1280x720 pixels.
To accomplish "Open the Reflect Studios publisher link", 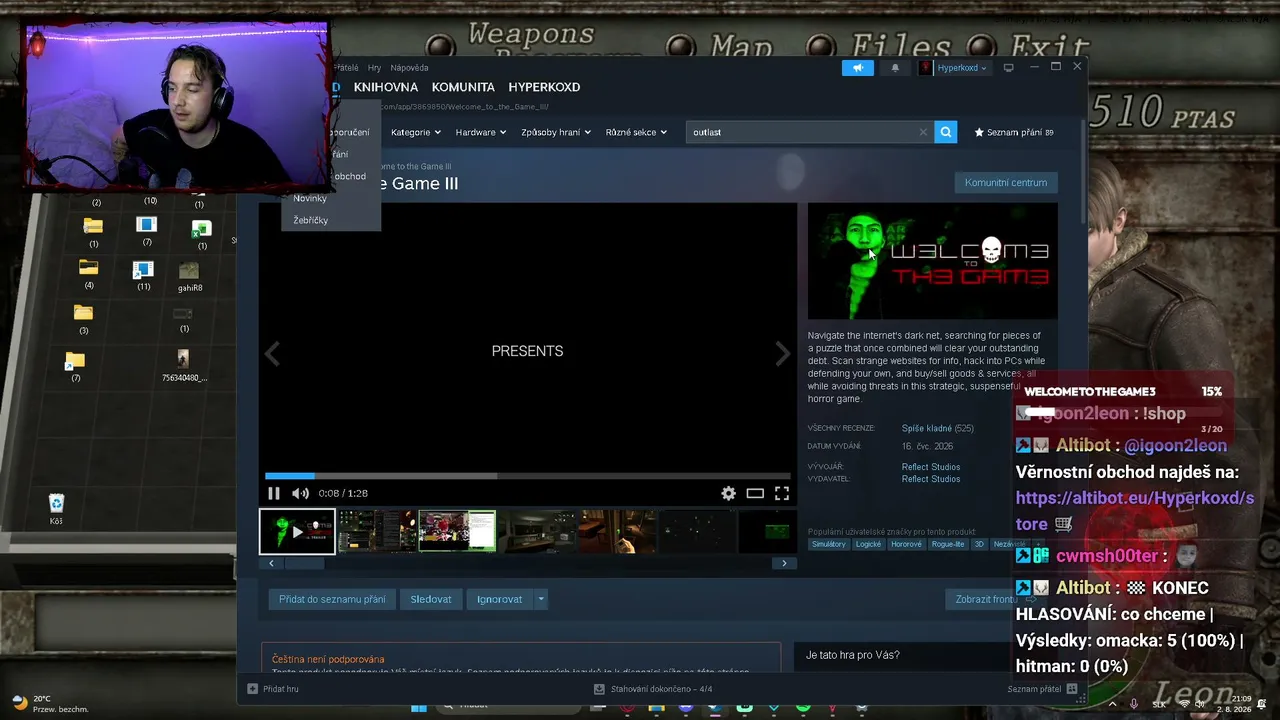I will (x=931, y=479).
